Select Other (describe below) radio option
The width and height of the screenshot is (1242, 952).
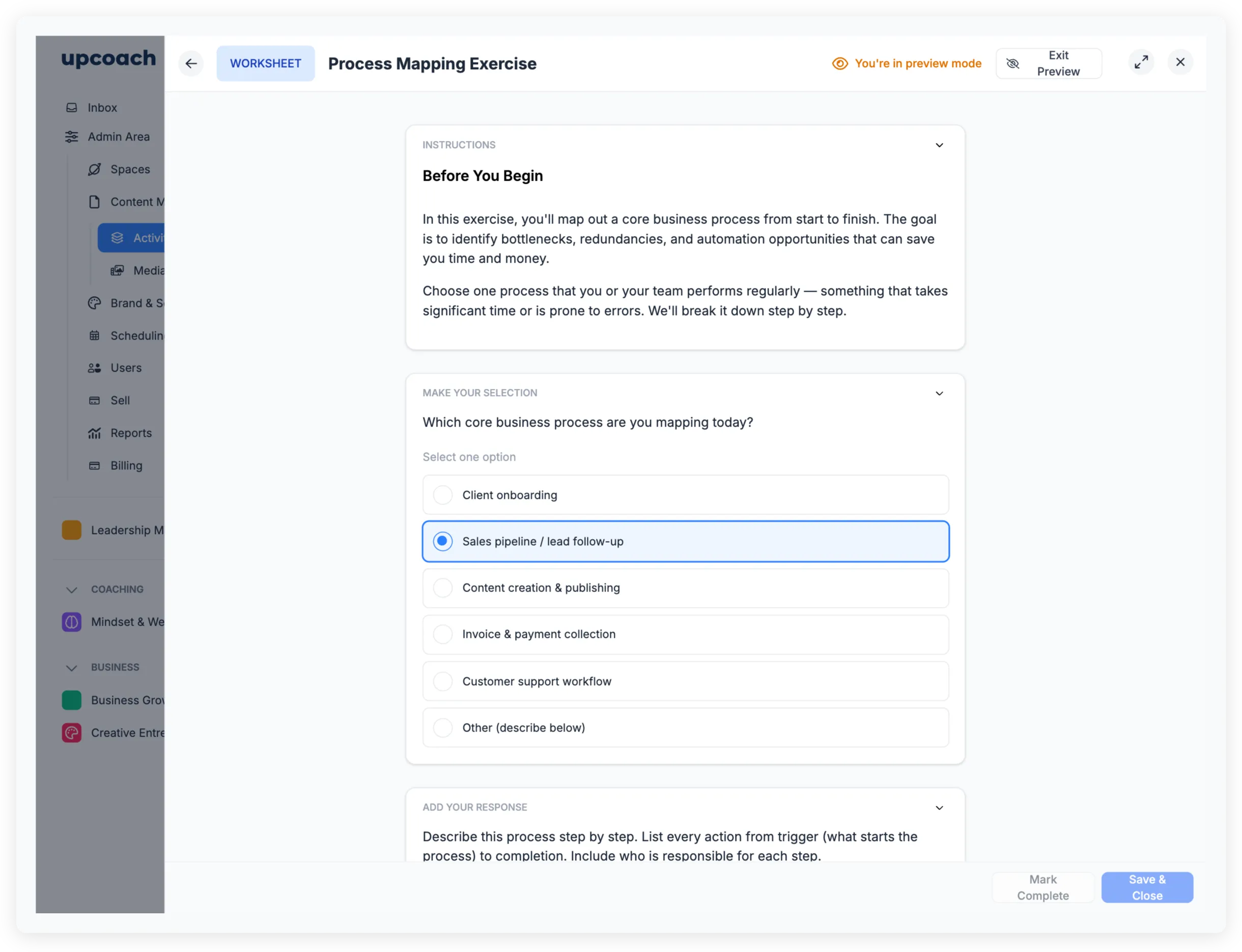coord(442,728)
